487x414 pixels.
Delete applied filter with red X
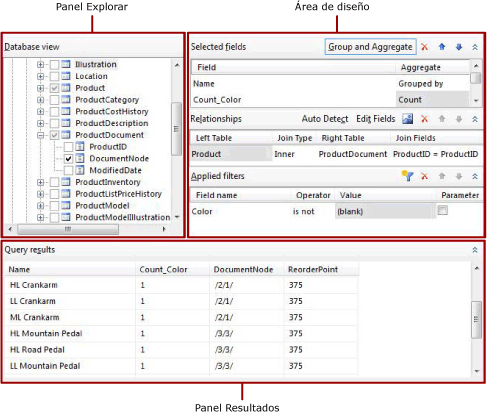[424, 176]
